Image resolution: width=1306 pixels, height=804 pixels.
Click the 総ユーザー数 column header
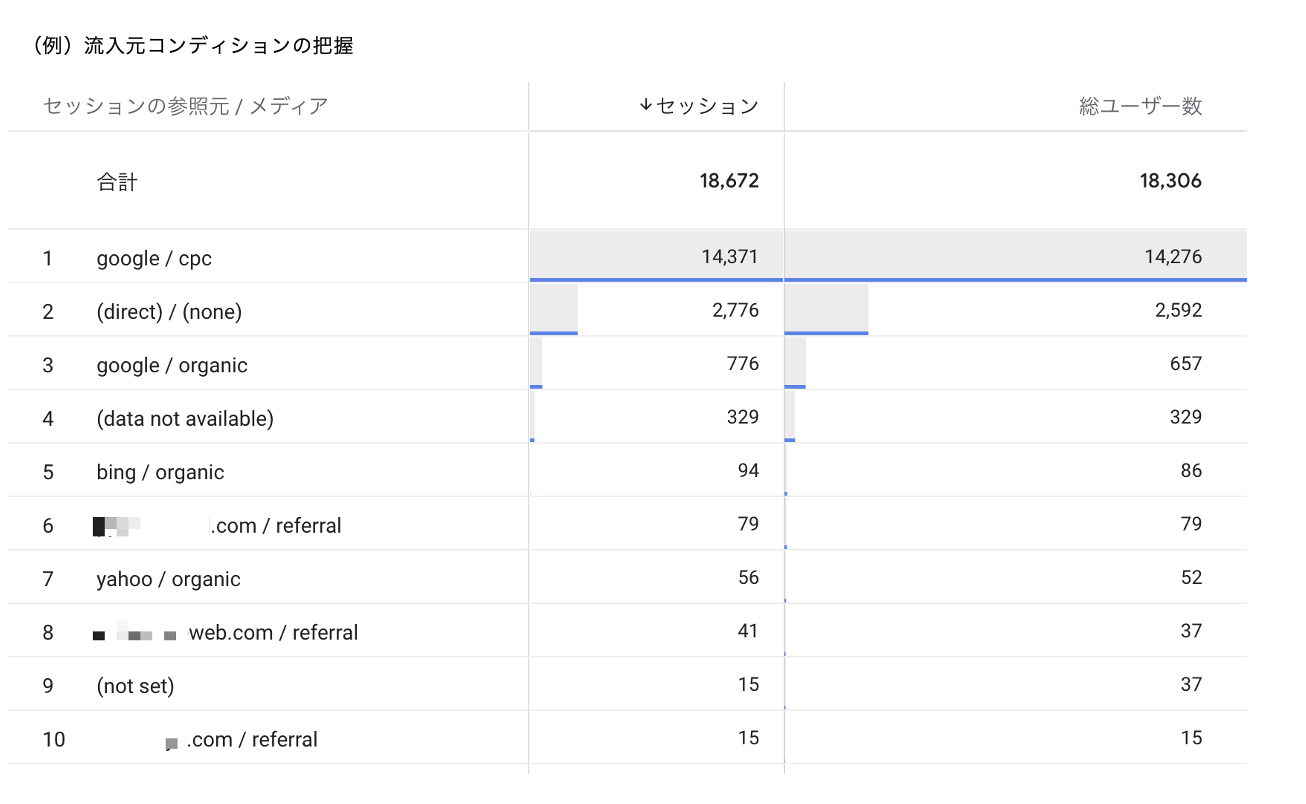[1140, 106]
